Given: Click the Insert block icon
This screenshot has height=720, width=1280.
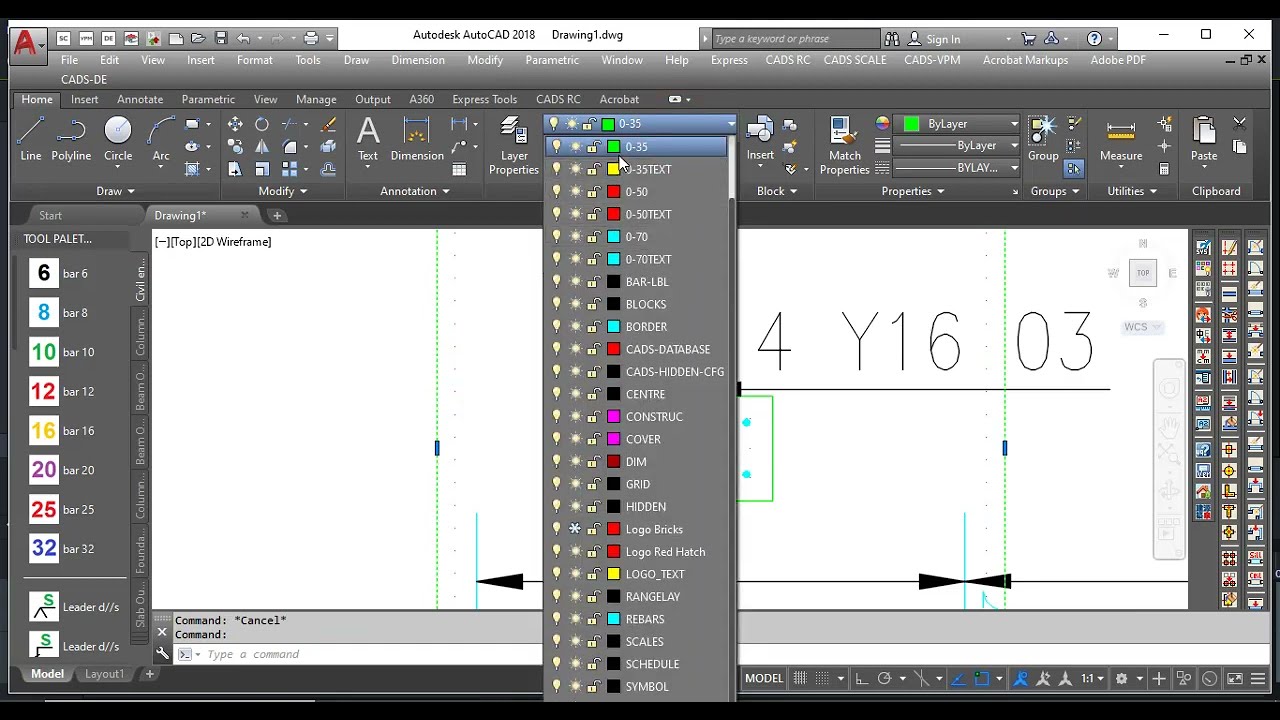Looking at the screenshot, I should point(760,139).
